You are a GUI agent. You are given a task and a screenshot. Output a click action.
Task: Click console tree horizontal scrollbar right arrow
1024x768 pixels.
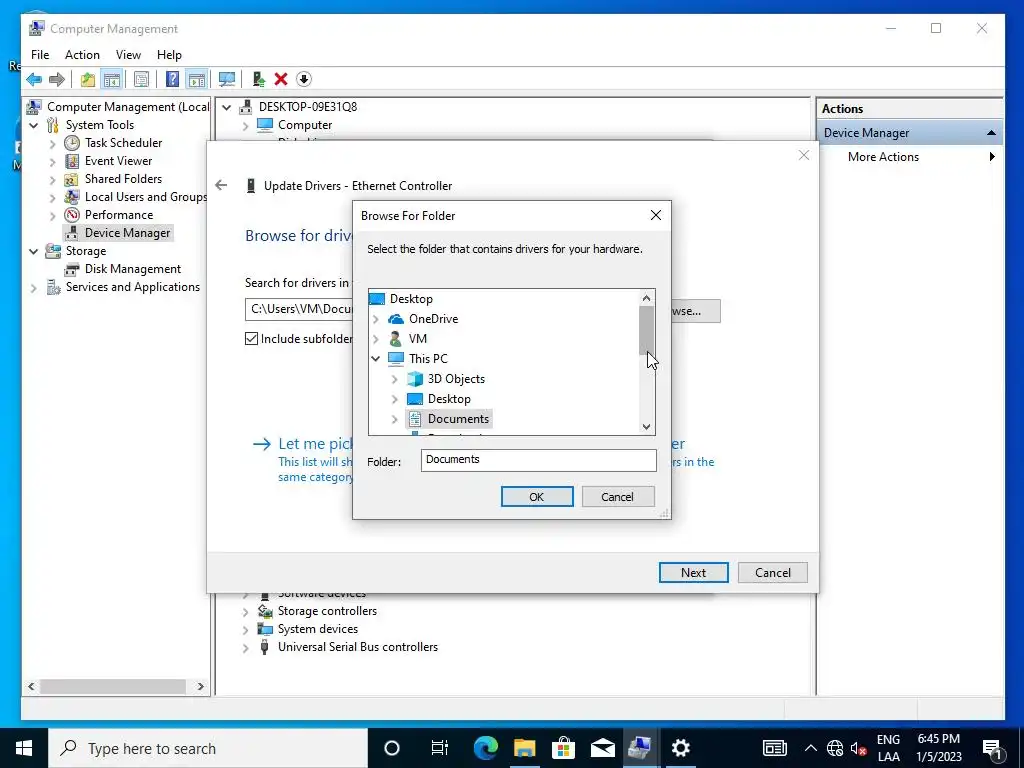point(200,686)
